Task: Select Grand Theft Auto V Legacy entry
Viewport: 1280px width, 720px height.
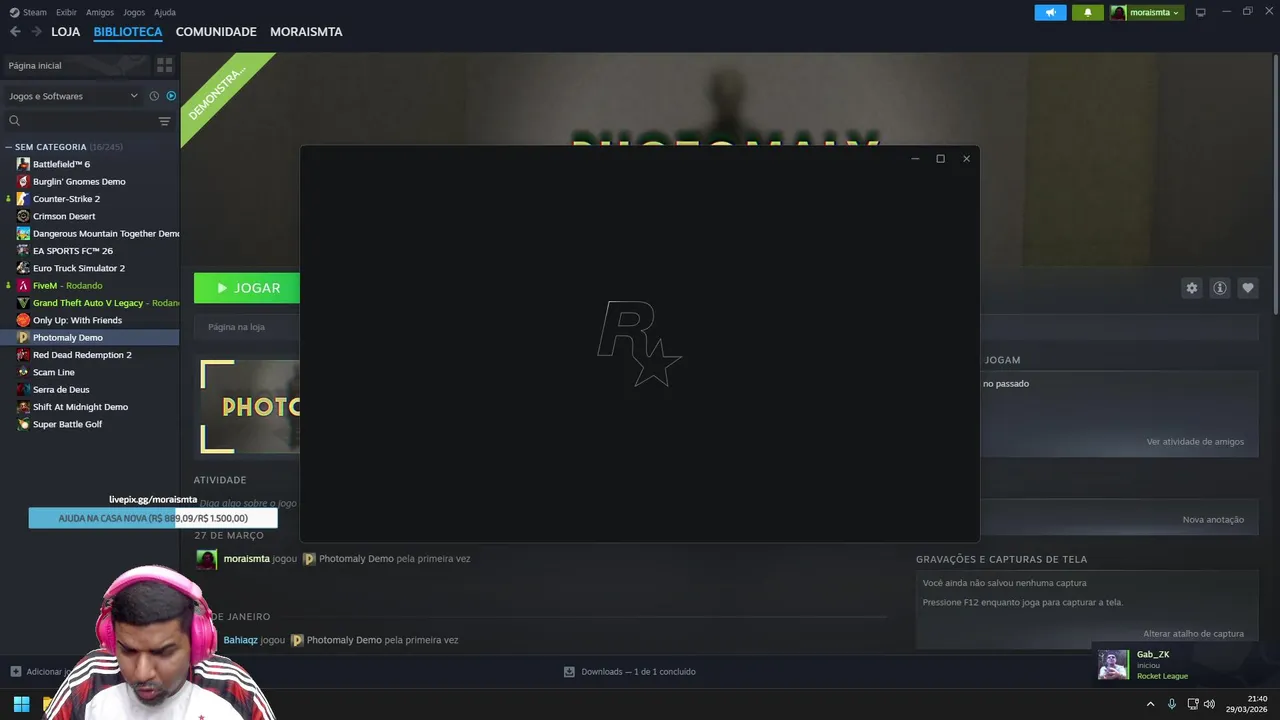Action: [x=90, y=303]
